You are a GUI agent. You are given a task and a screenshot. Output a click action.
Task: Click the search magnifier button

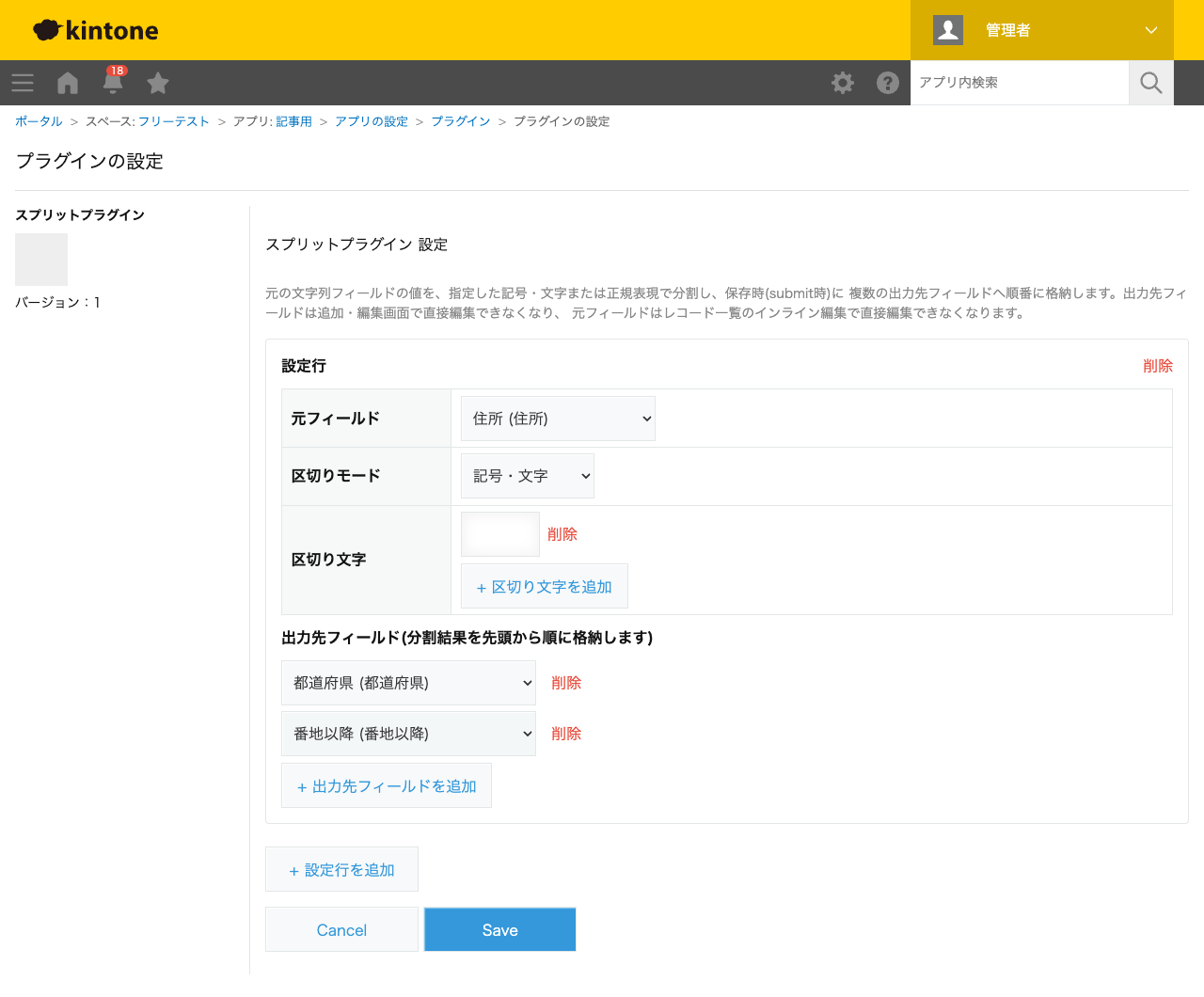(x=1151, y=83)
